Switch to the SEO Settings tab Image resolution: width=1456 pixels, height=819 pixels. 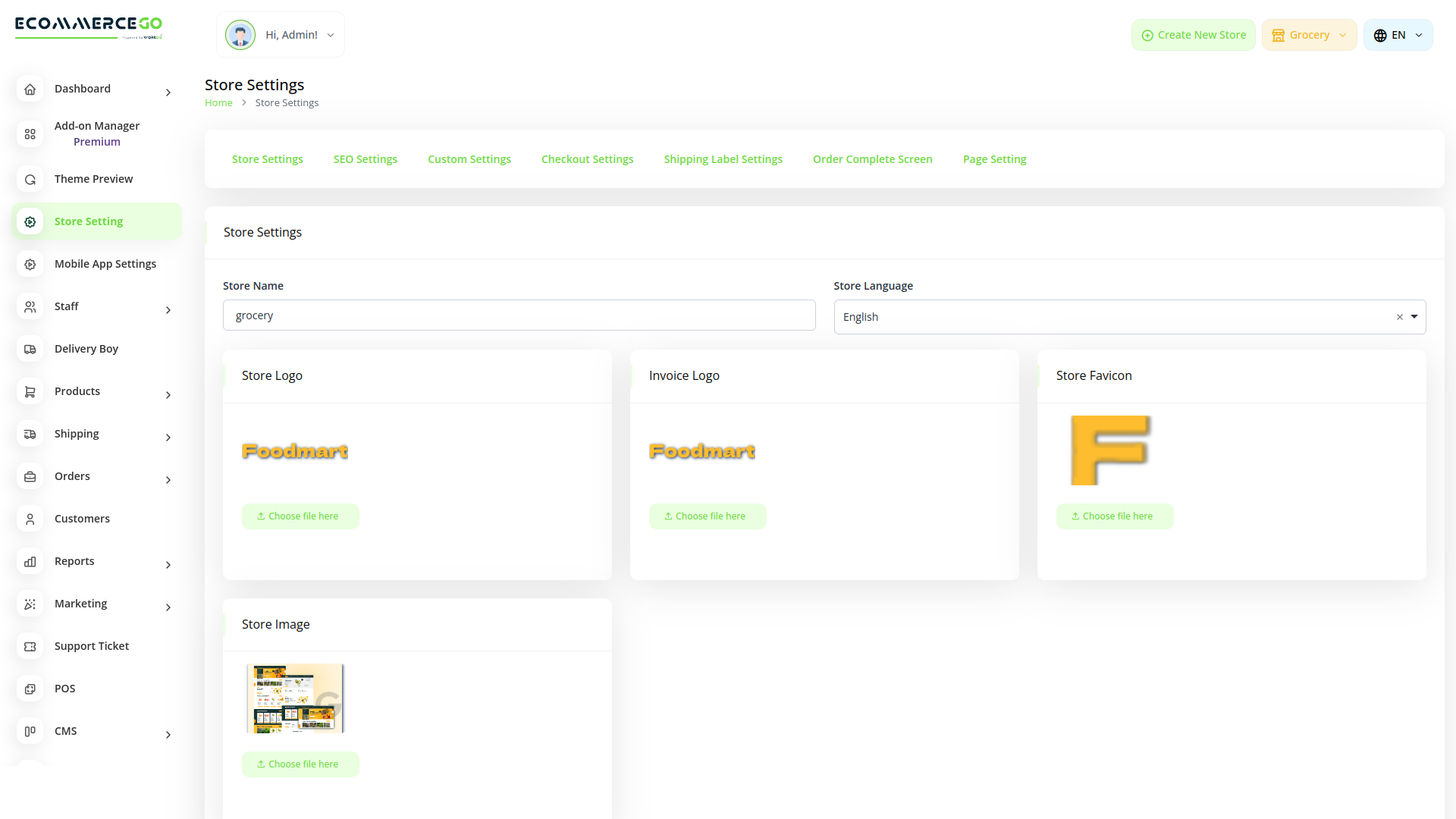click(x=365, y=158)
